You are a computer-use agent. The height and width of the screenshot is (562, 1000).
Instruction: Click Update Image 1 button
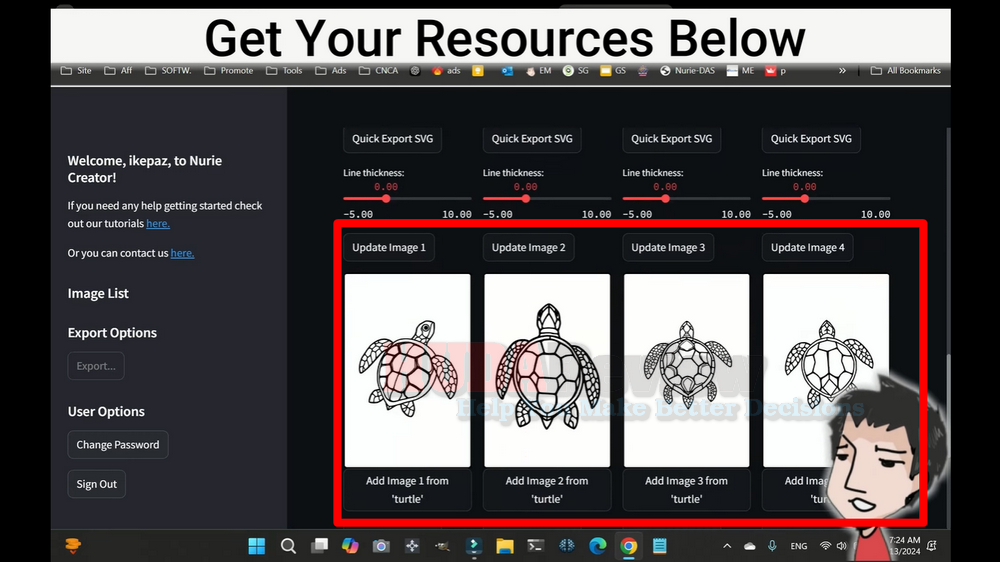click(389, 248)
